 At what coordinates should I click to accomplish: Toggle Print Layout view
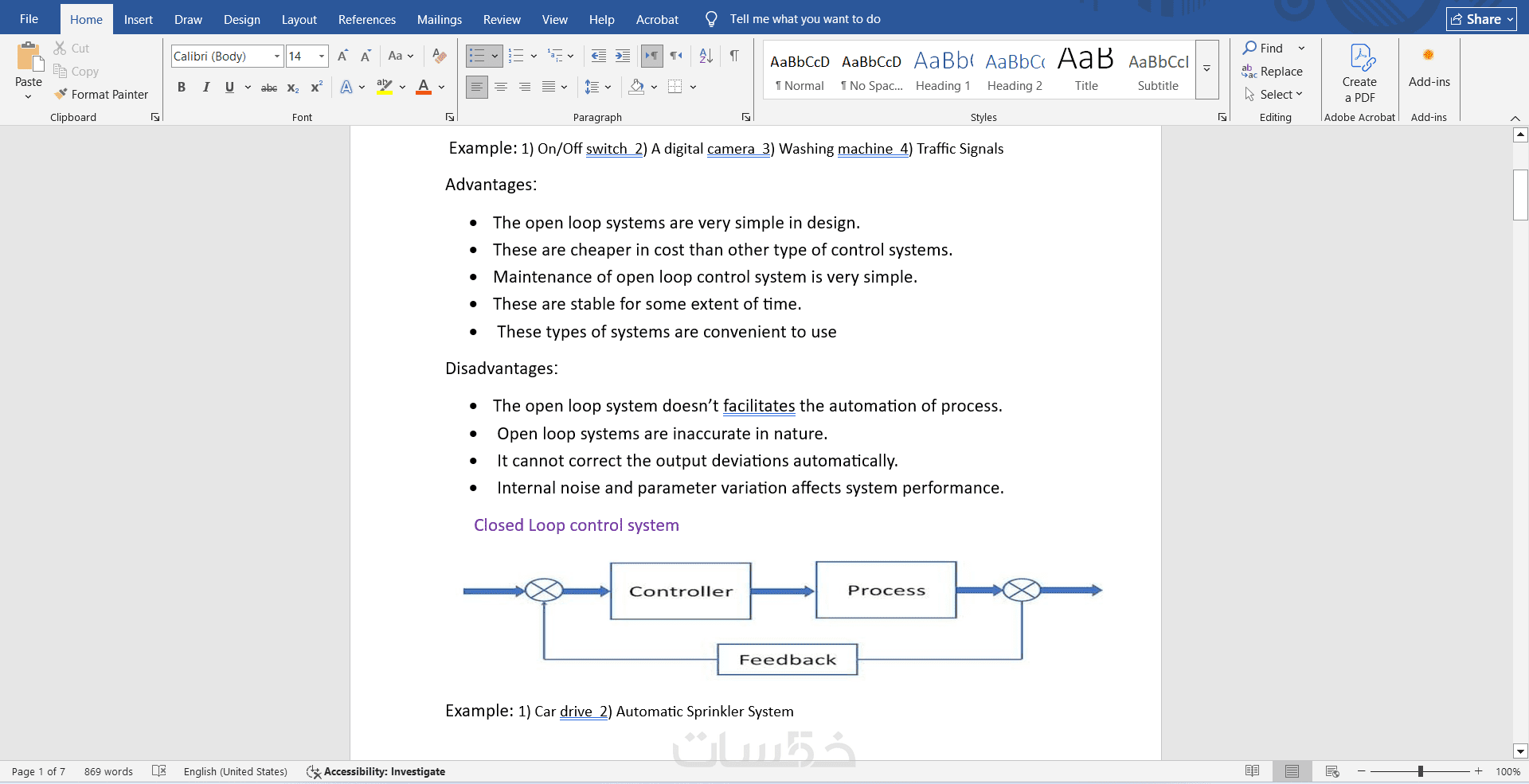pos(1292,771)
